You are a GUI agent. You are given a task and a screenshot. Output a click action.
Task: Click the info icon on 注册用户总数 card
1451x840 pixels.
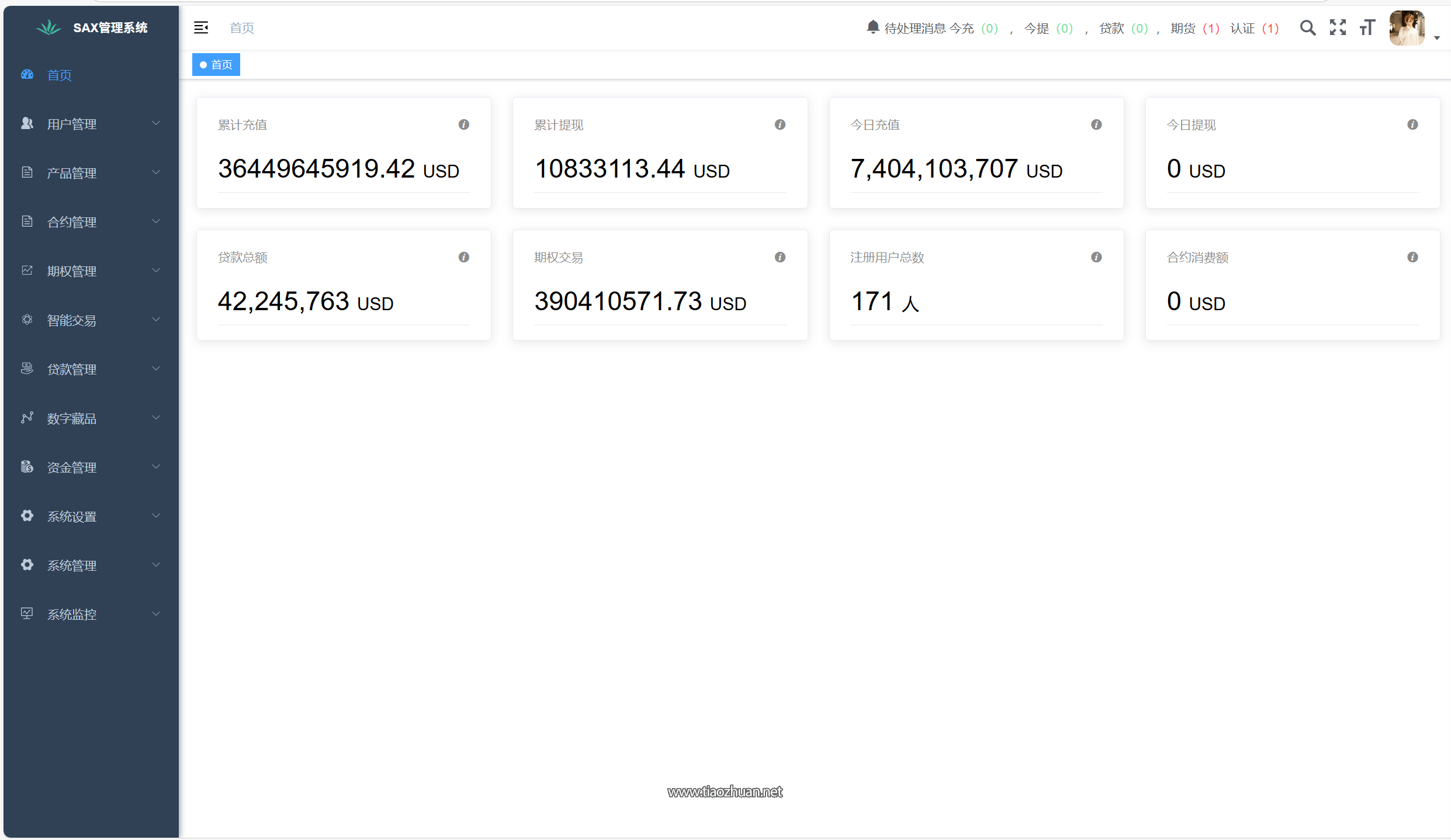point(1096,257)
